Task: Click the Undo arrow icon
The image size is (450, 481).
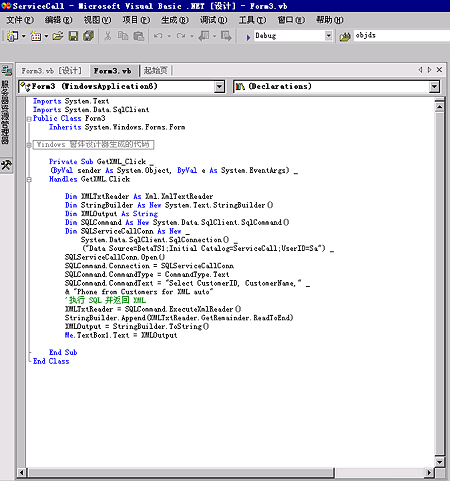Action: point(158,36)
